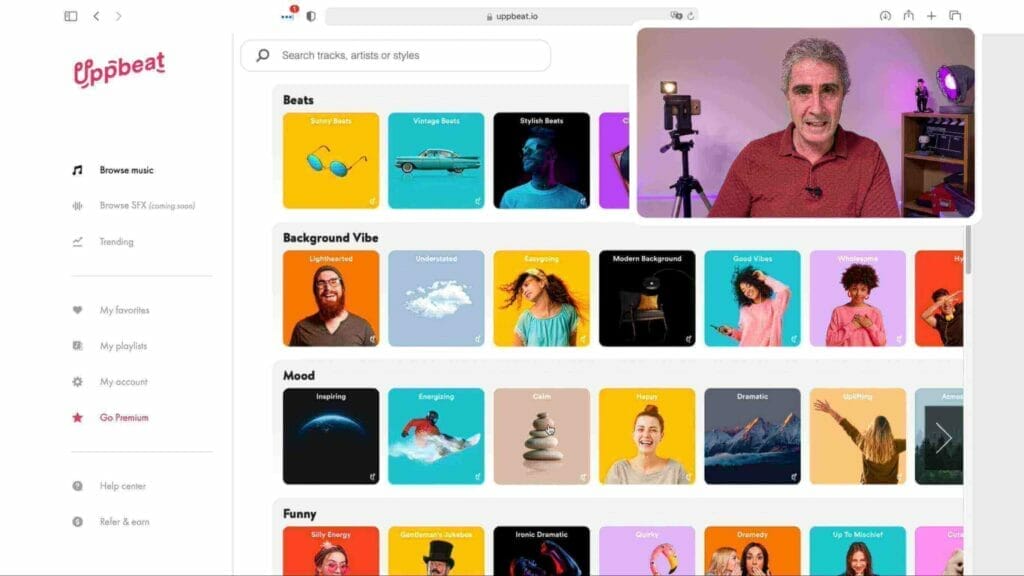Screen dimensions: 1024x576
Task: Click the My favorites heart icon
Action: (77, 310)
